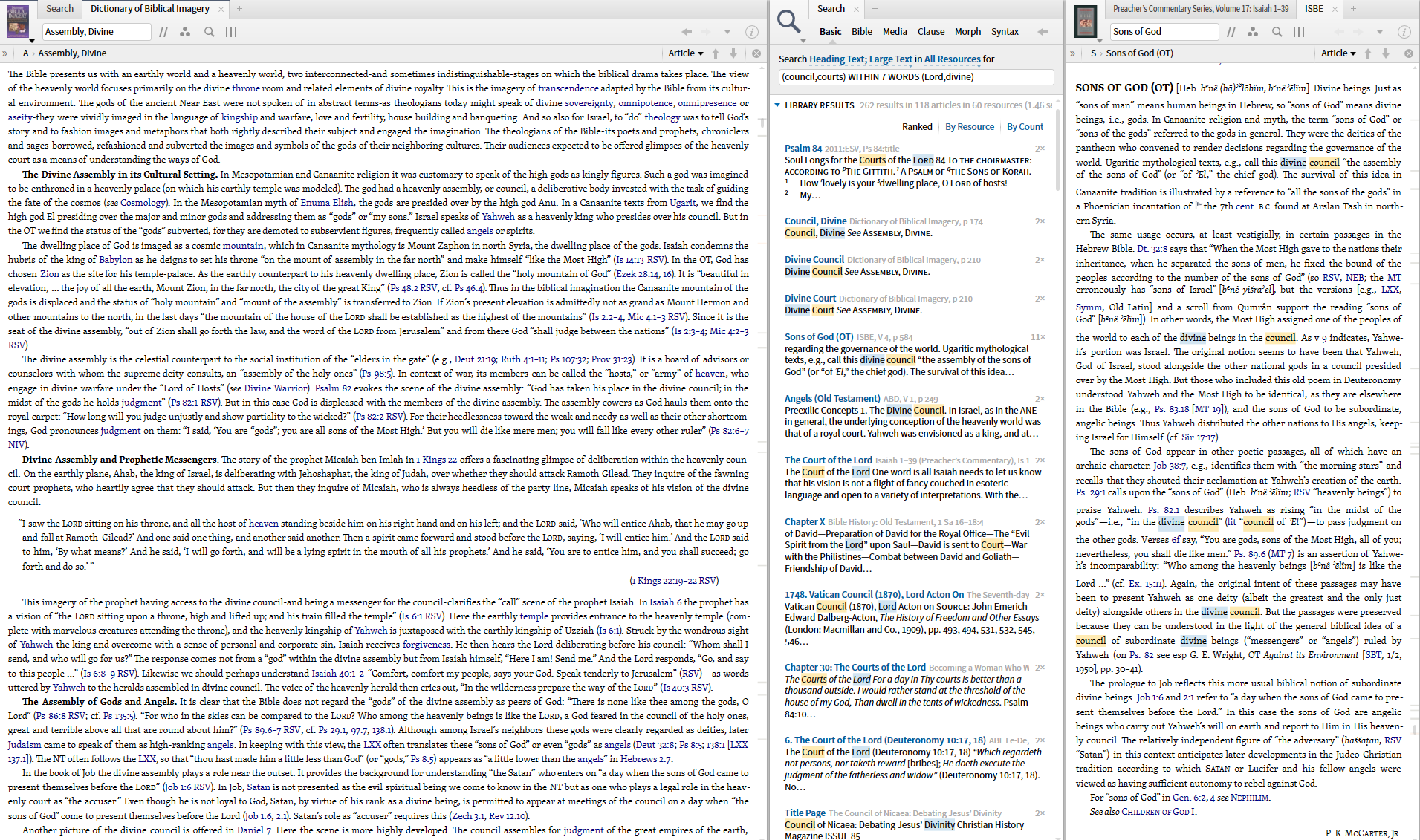Show parallel resources for ISBE
This screenshot has width=1420, height=840.
[x=1231, y=32]
